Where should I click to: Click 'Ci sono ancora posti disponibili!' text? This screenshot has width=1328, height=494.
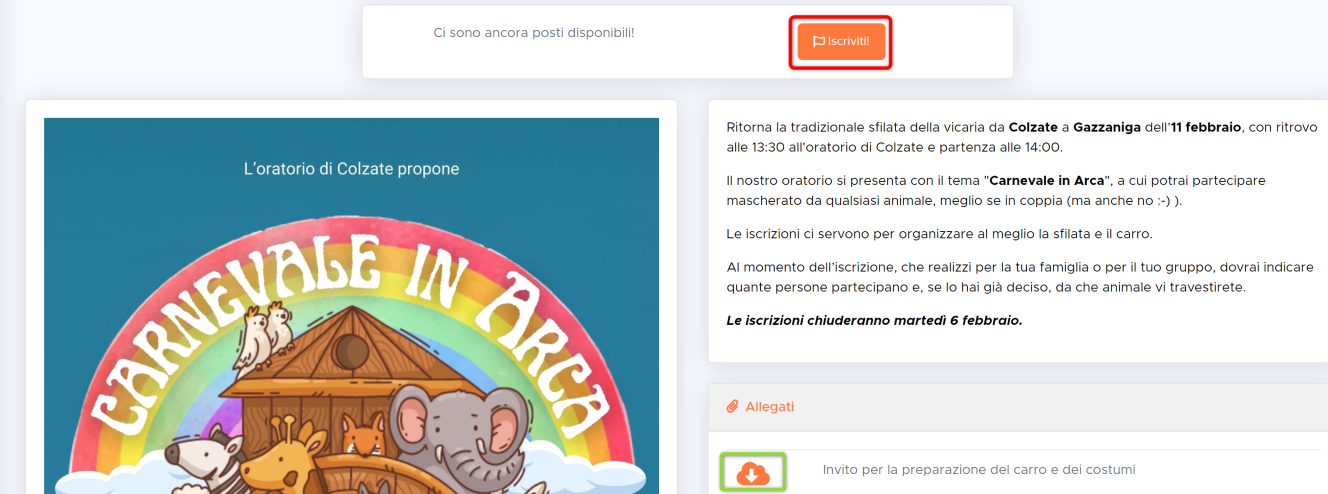tap(534, 33)
